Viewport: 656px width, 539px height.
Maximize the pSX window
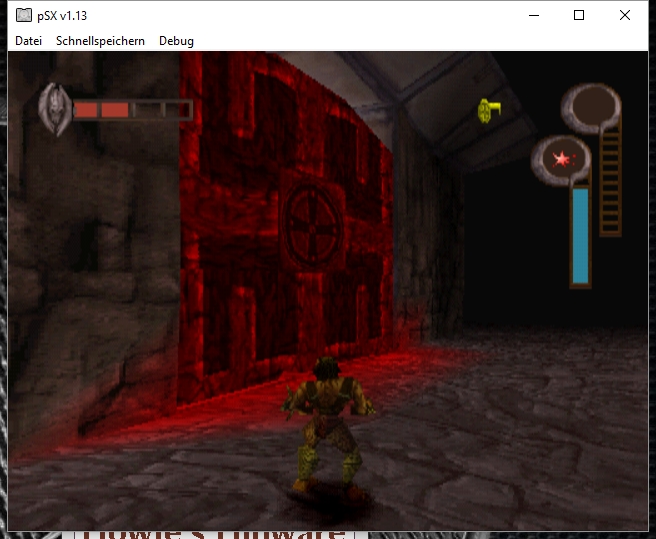pyautogui.click(x=579, y=15)
